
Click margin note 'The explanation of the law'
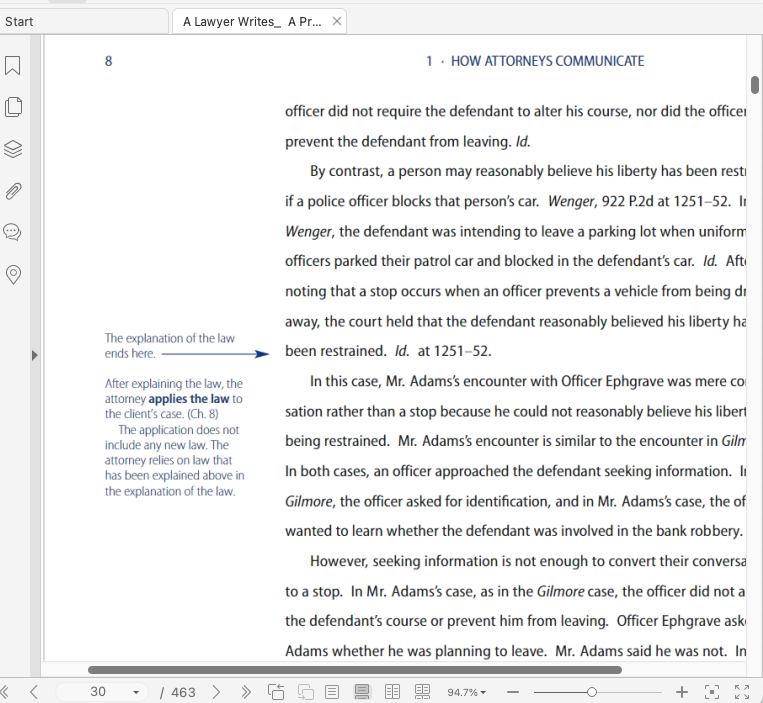point(170,338)
